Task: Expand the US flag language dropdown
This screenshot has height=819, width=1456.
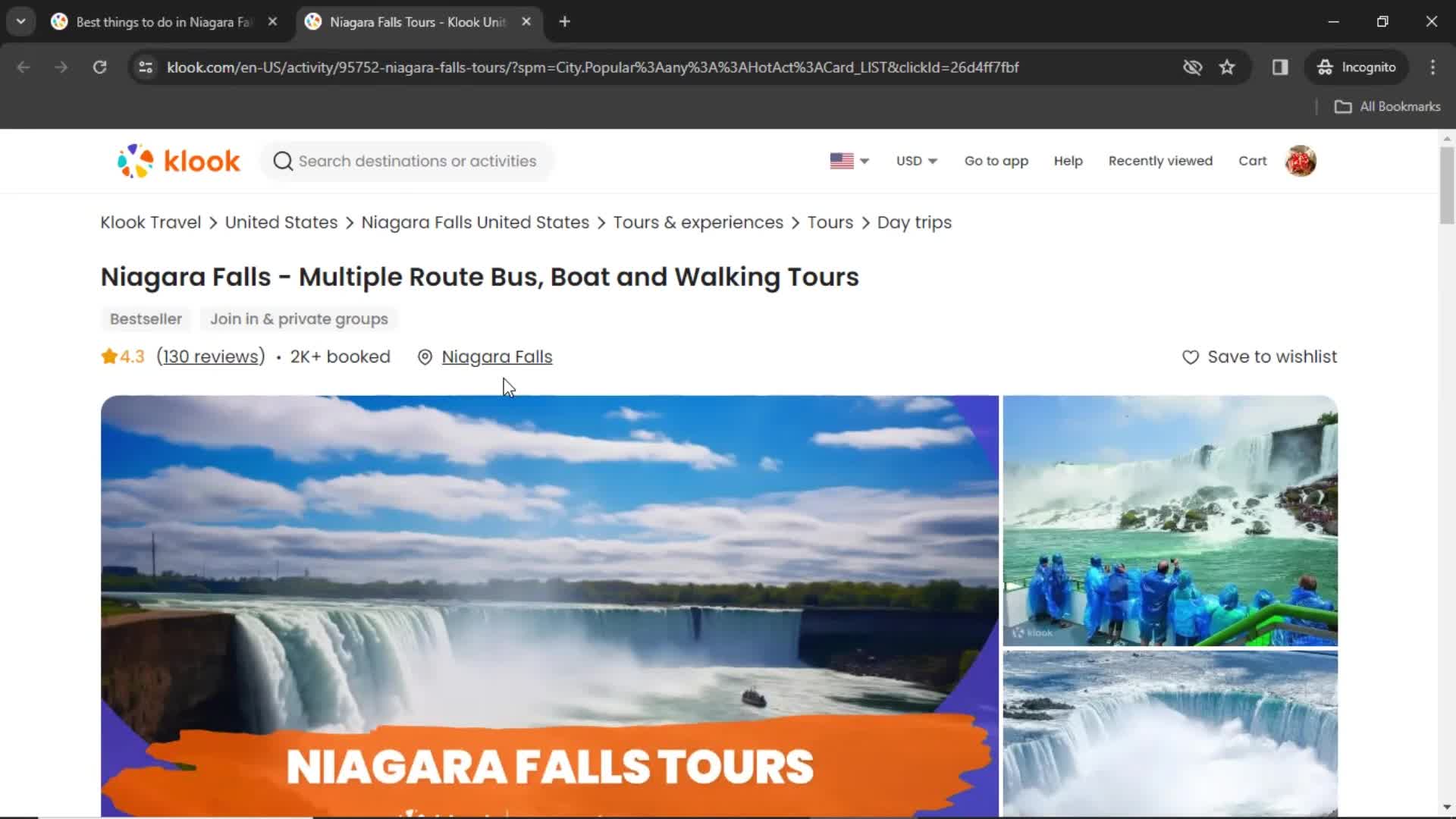Action: 848,160
